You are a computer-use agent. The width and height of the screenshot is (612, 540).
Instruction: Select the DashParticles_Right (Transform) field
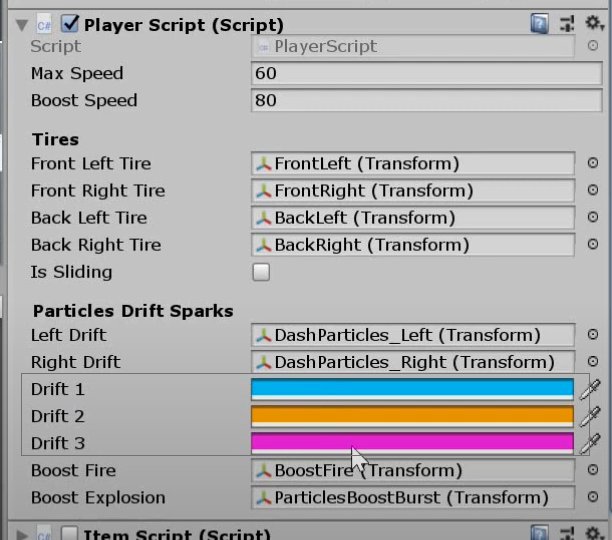[413, 362]
